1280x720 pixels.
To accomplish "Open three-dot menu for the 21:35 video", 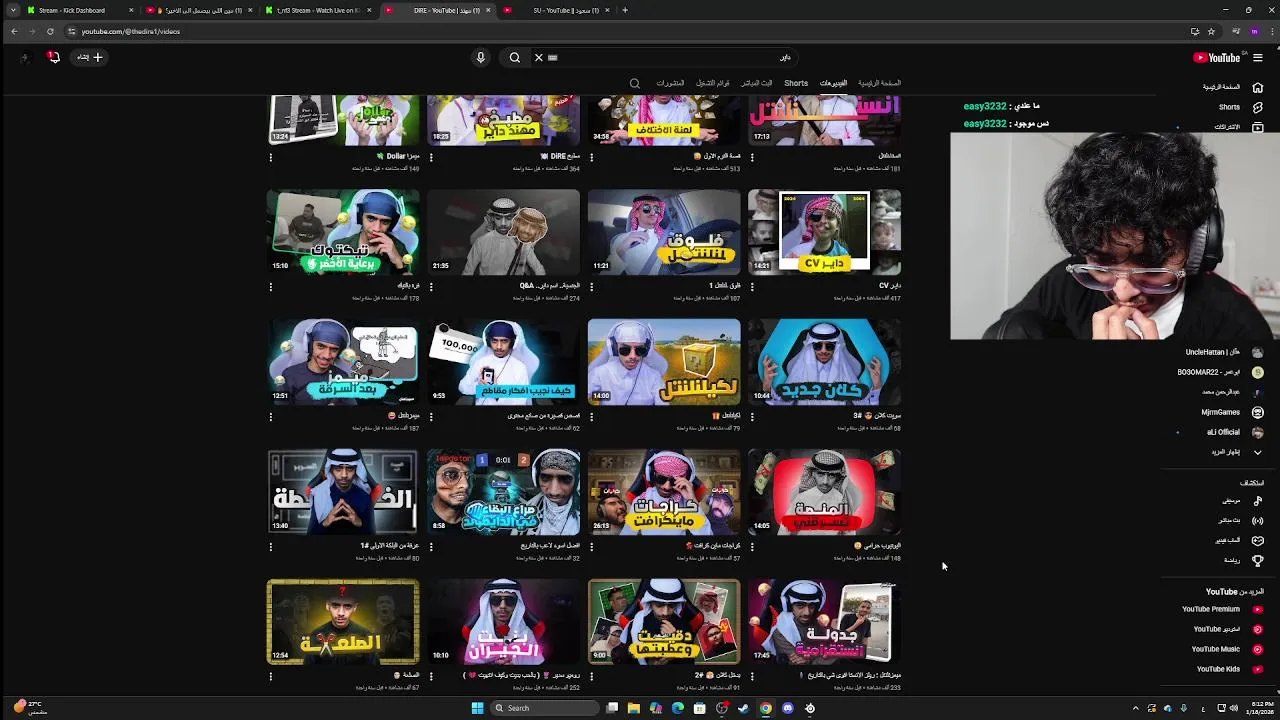I will [x=431, y=287].
